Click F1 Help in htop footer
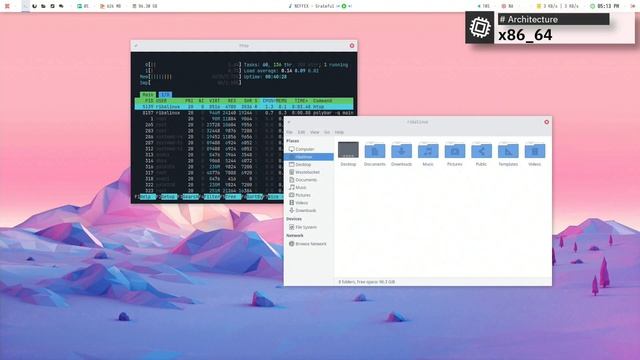640x360 pixels. [145, 197]
